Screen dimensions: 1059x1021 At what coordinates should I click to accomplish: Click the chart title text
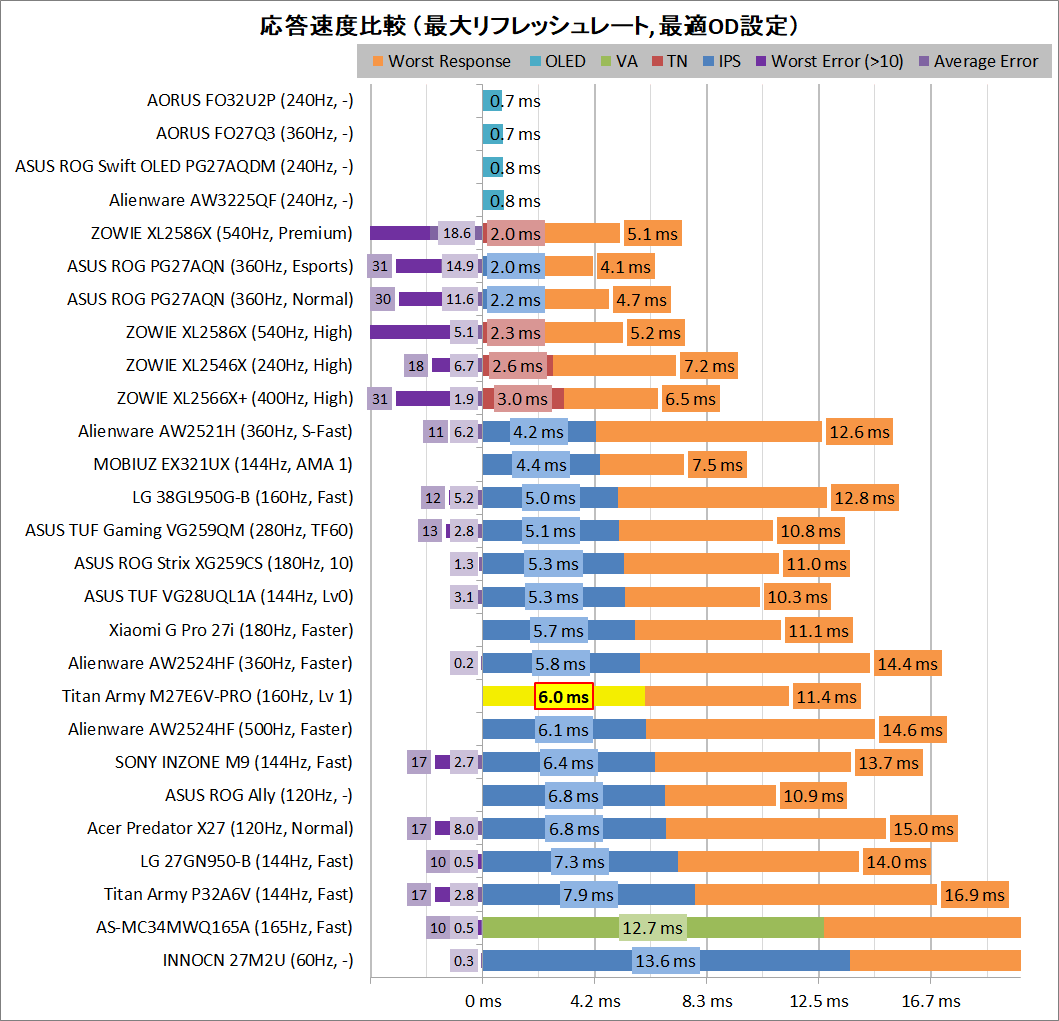[x=529, y=26]
